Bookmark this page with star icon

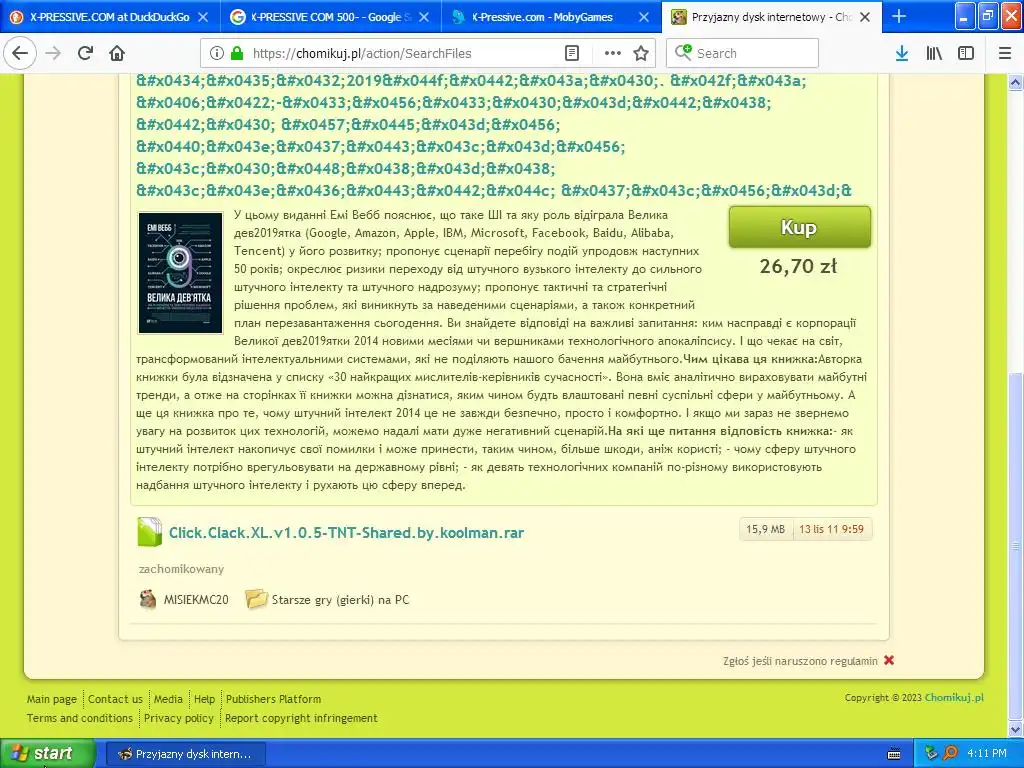(641, 54)
